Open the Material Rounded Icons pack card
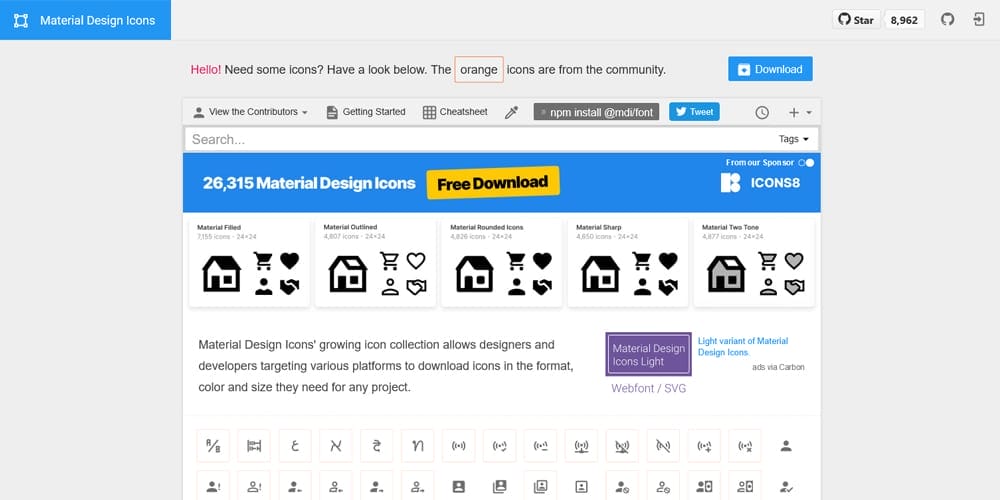The height and width of the screenshot is (500, 1000). point(502,262)
